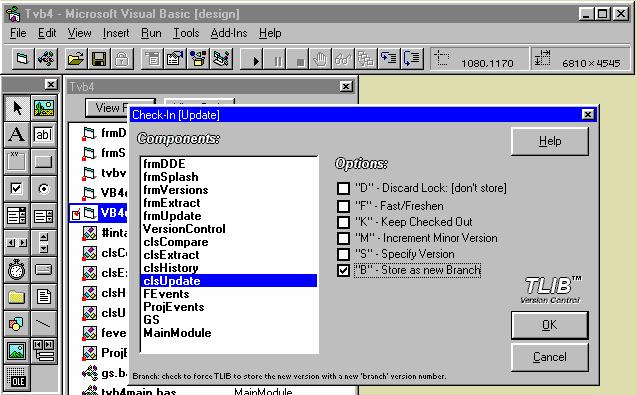This screenshot has height=395, width=637.
Task: Click the End stop toolbar button
Action: click(298, 59)
